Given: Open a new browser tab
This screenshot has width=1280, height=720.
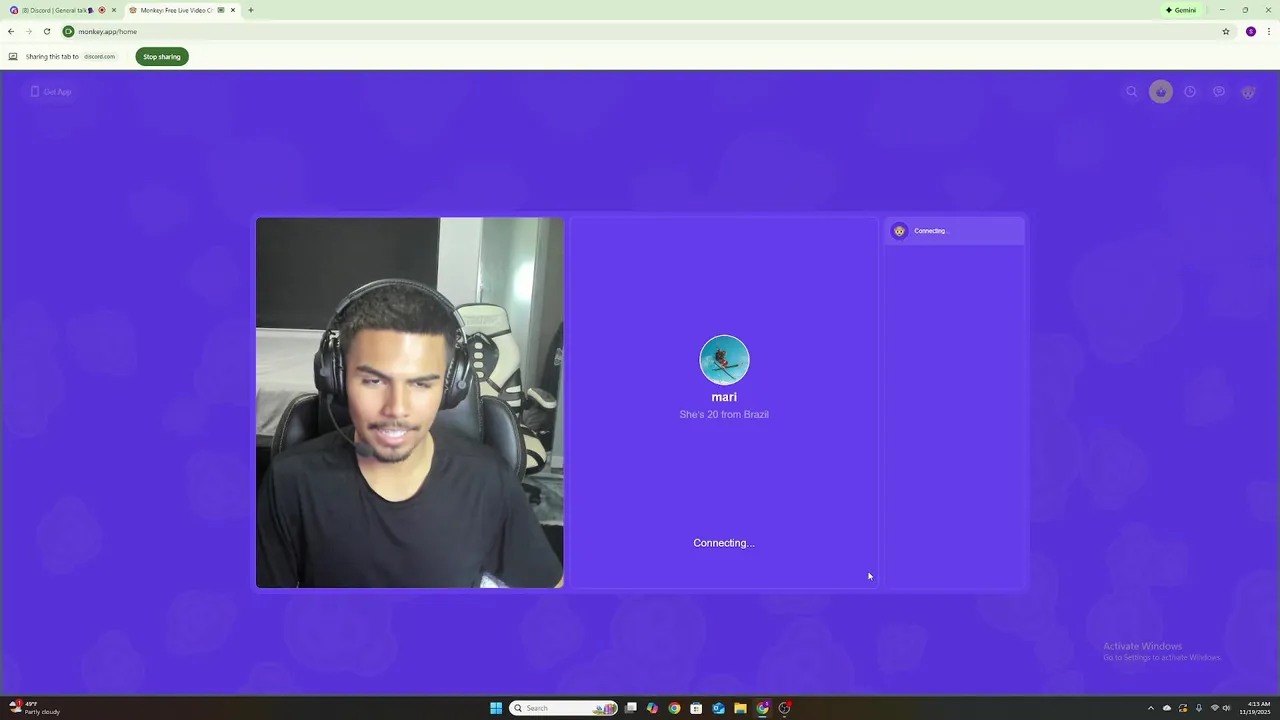Looking at the screenshot, I should pyautogui.click(x=250, y=10).
